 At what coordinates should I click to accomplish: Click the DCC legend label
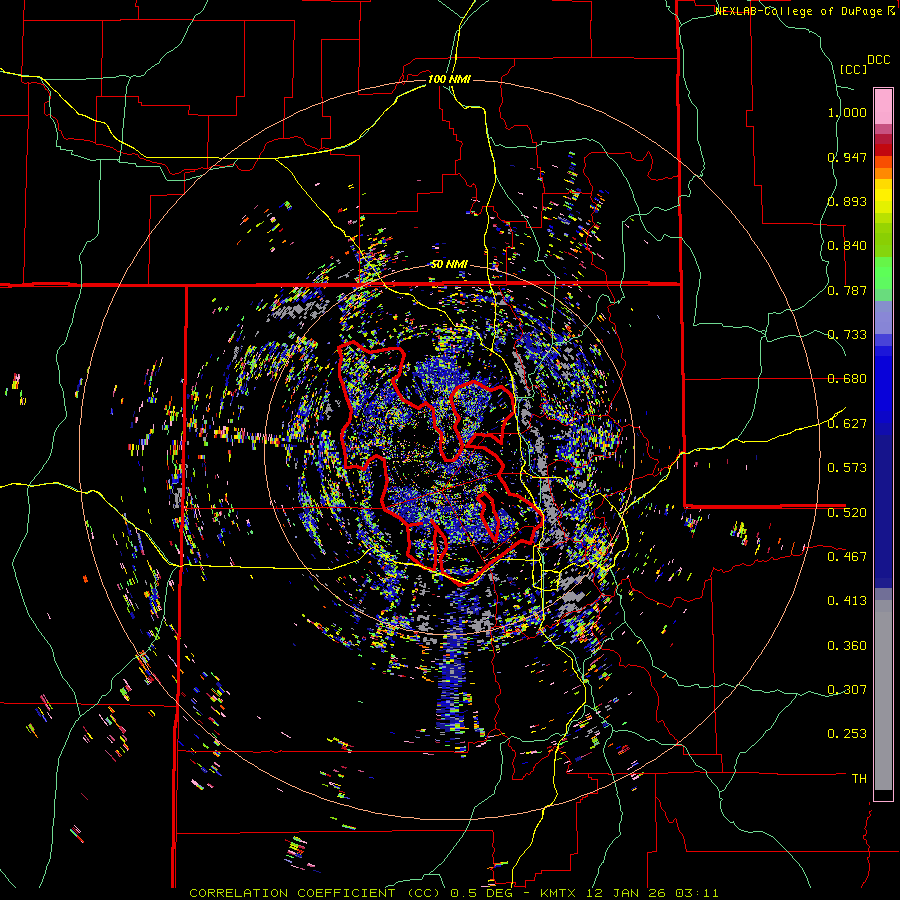pyautogui.click(x=878, y=60)
